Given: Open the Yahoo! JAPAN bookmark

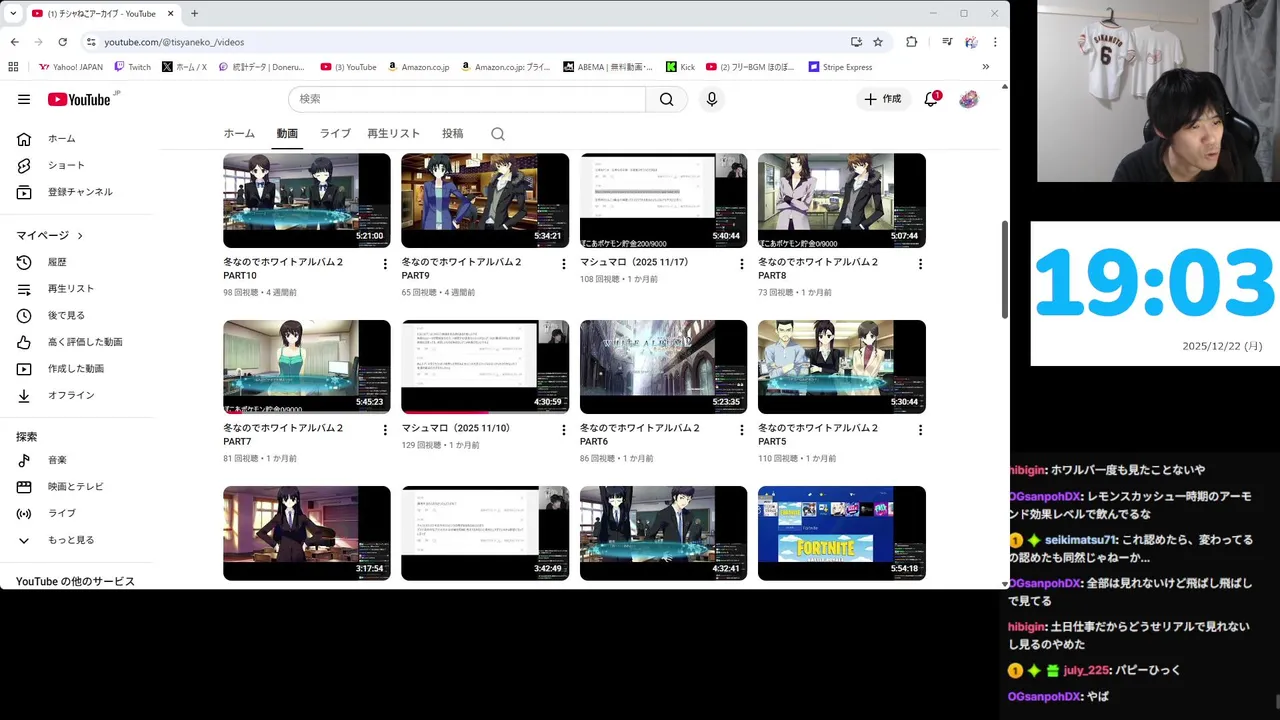Looking at the screenshot, I should 70,67.
